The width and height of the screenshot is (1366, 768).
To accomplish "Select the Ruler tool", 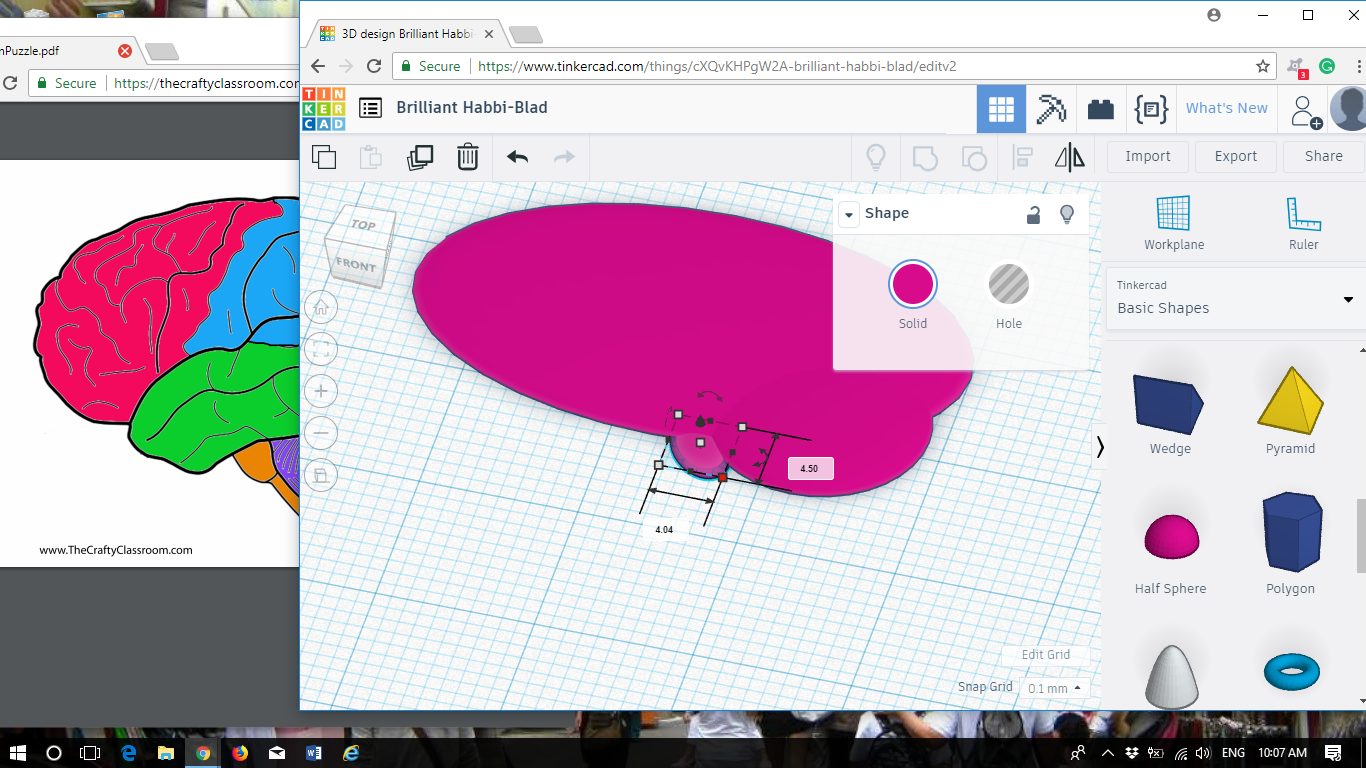I will point(1304,223).
